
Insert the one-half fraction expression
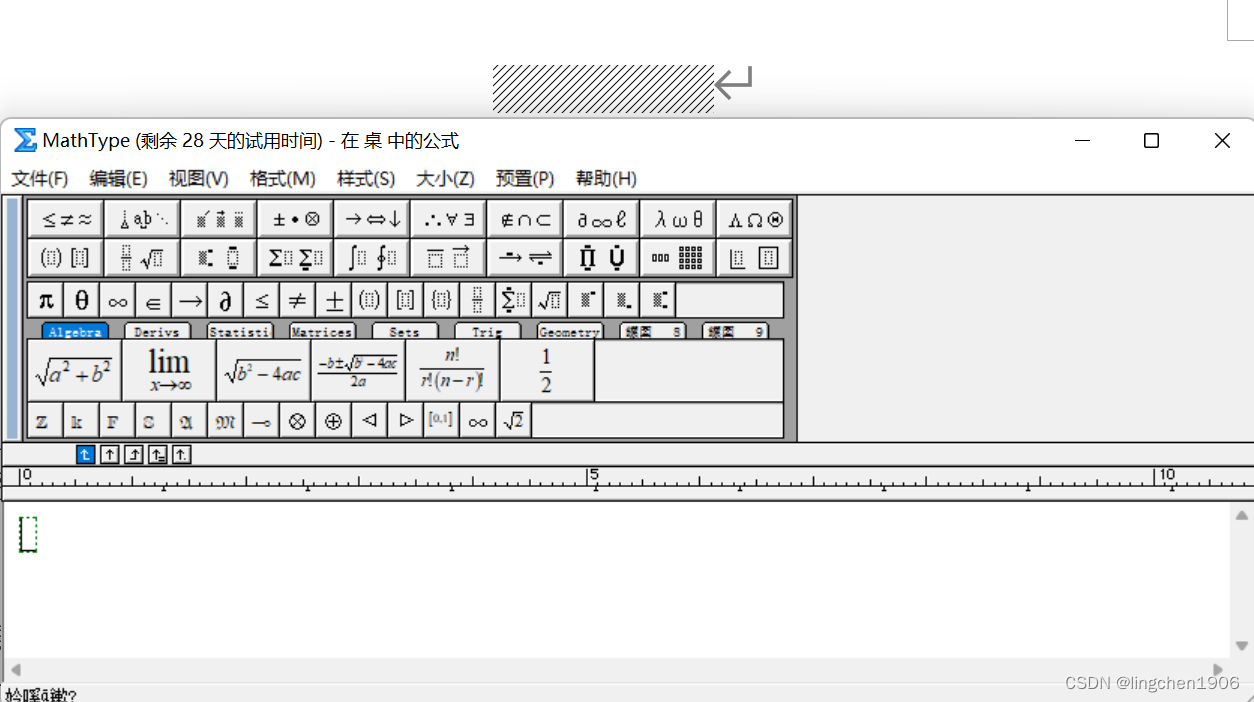pyautogui.click(x=547, y=371)
